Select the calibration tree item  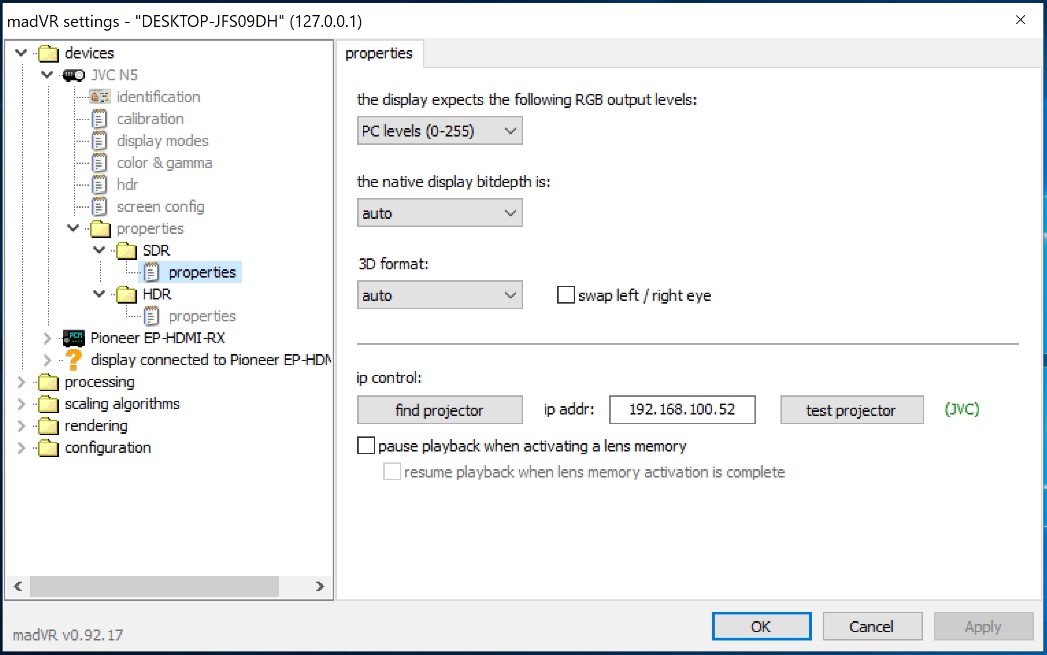coord(150,119)
